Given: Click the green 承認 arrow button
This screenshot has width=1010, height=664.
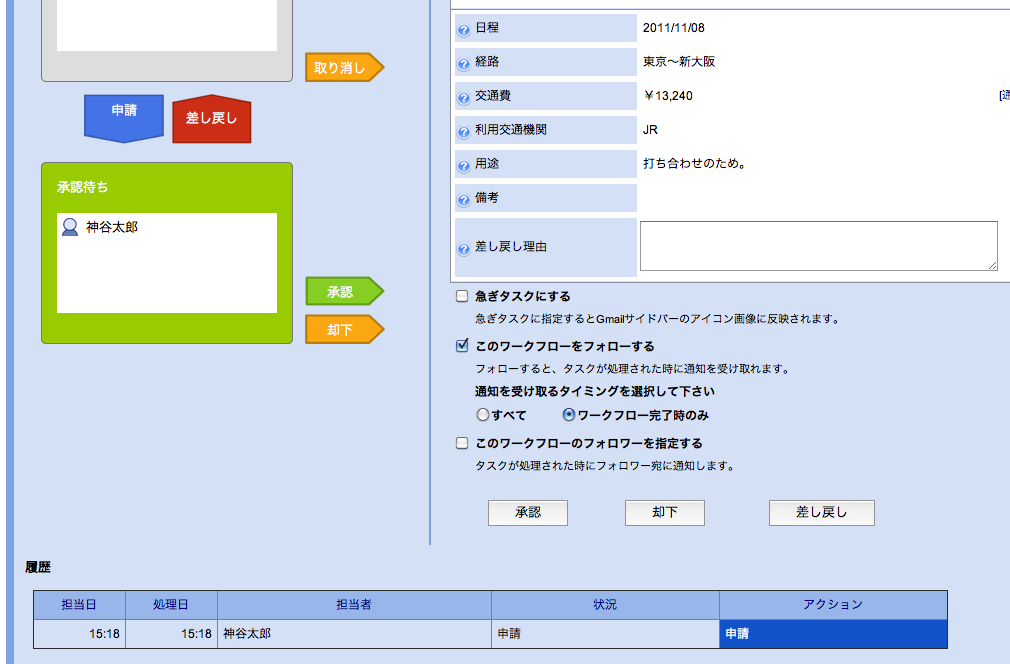Looking at the screenshot, I should [x=342, y=291].
